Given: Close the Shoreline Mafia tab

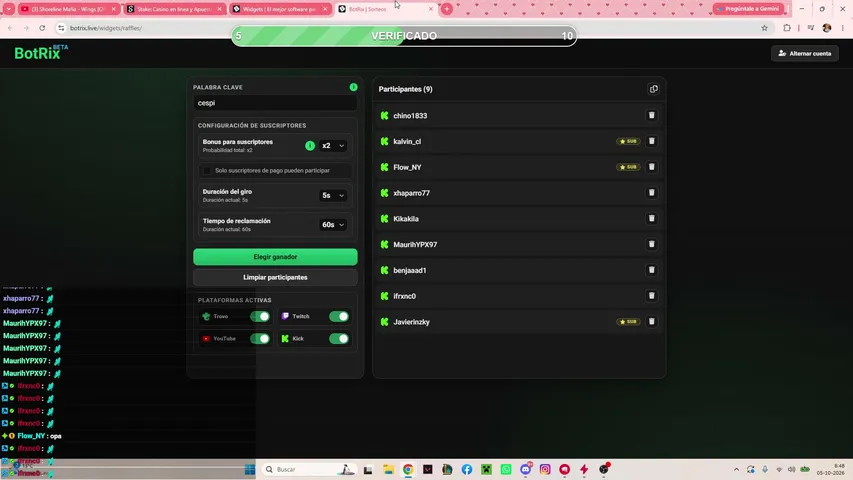Looking at the screenshot, I should point(114,9).
